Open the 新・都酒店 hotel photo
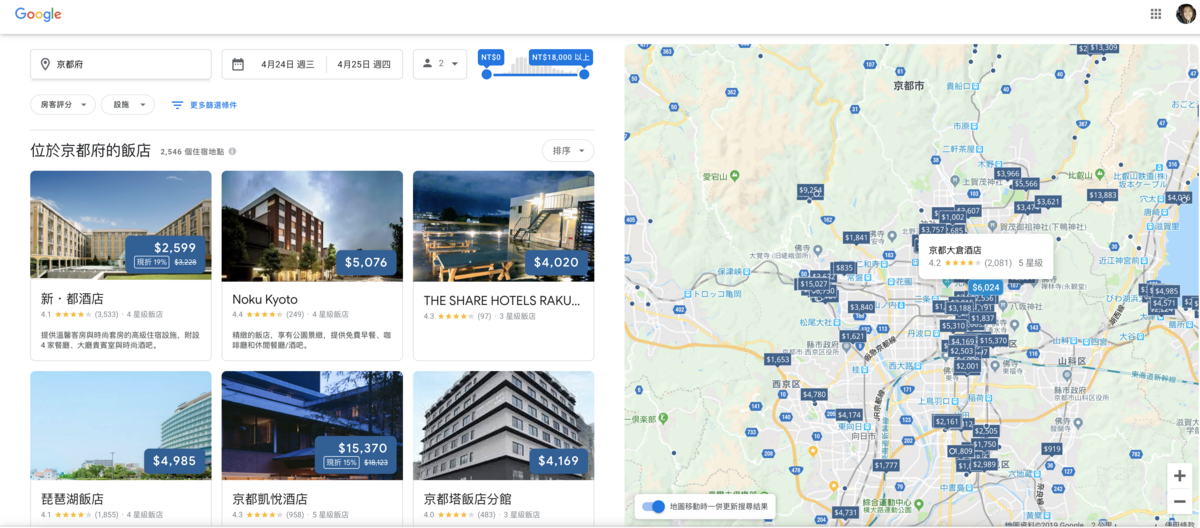Image resolution: width=1200 pixels, height=528 pixels. (x=121, y=225)
